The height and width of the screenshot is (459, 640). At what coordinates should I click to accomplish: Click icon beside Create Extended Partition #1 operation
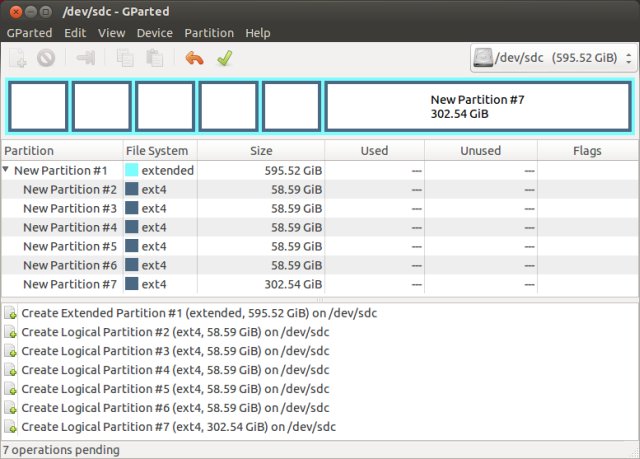(11, 314)
